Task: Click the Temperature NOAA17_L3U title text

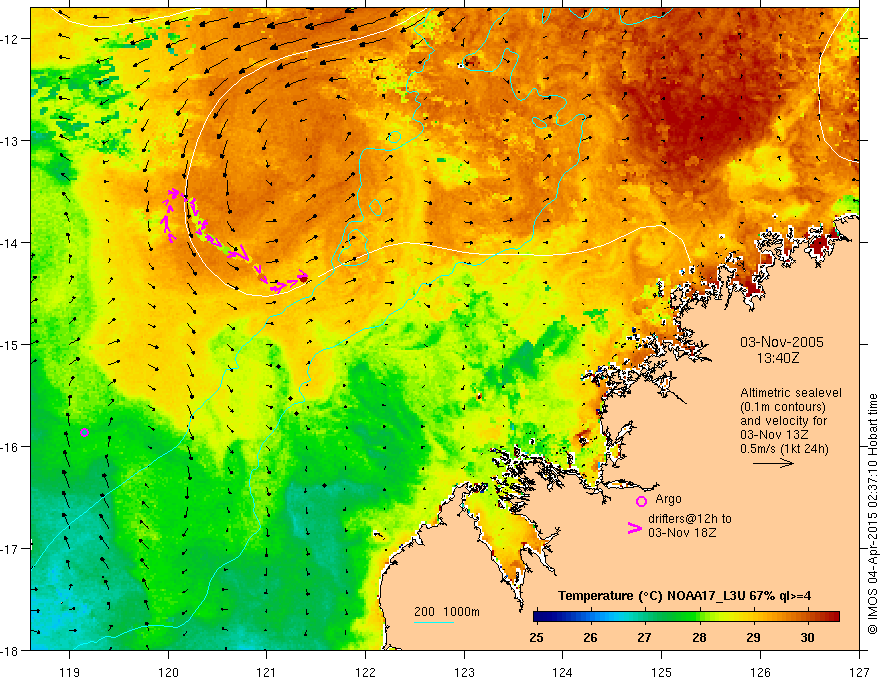Action: click(684, 596)
